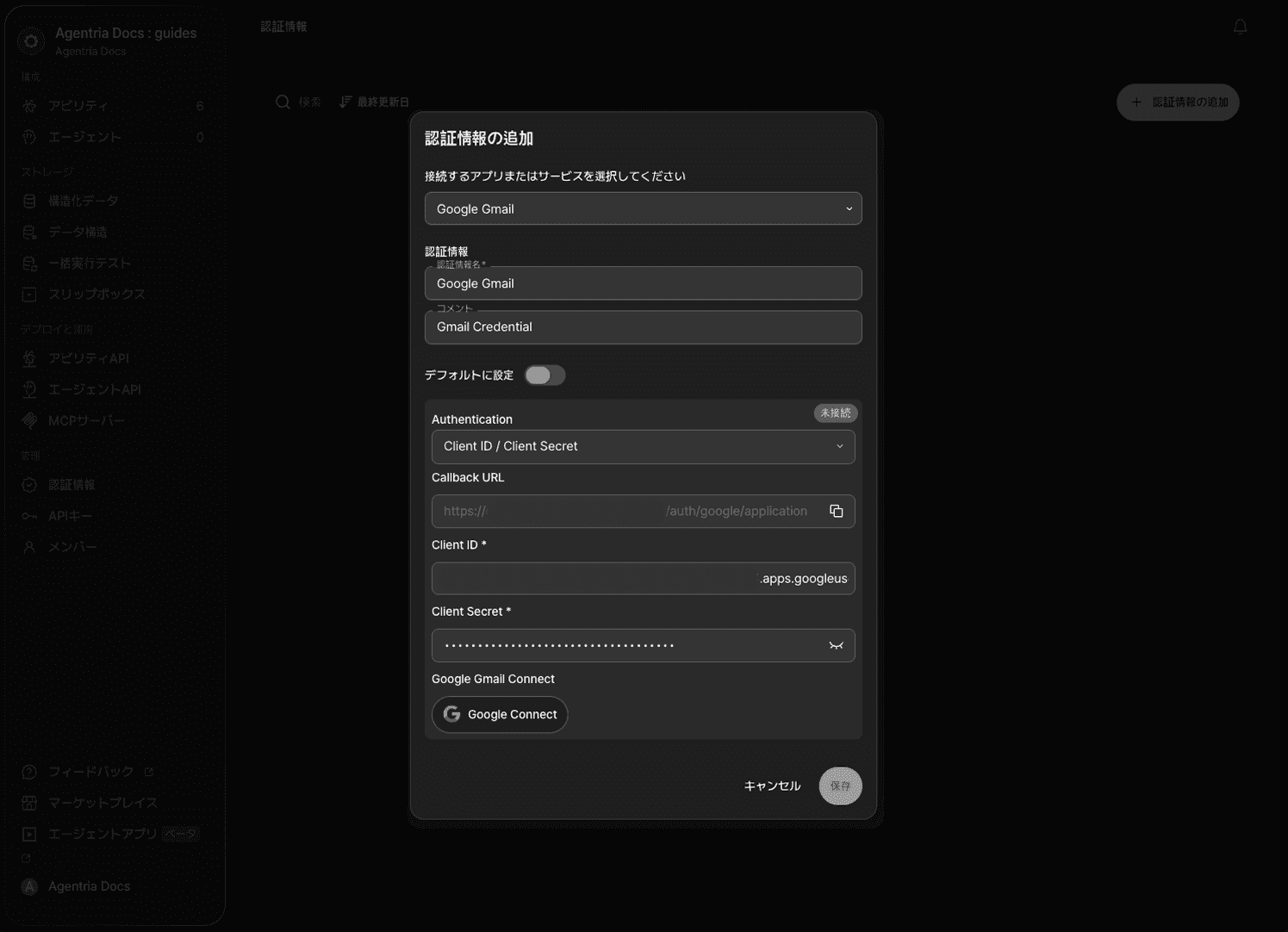Toggle the デフォルトに設定 switch
Screen dimensions: 1288x932
(x=544, y=375)
